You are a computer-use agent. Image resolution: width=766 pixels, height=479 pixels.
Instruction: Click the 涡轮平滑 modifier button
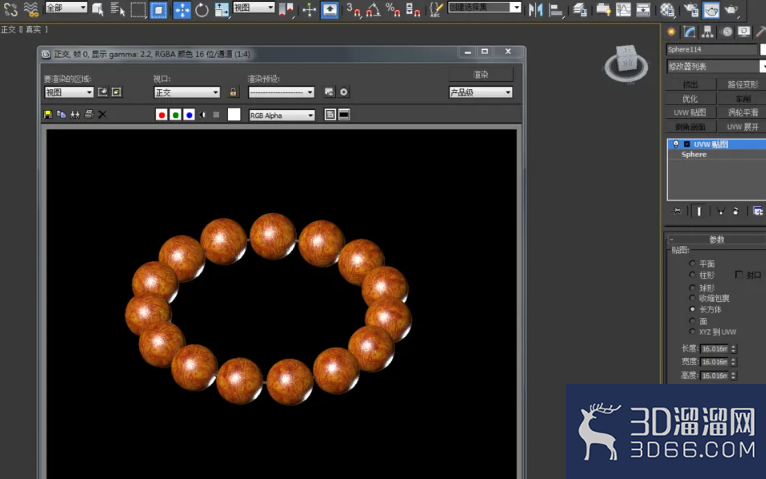[x=743, y=112]
